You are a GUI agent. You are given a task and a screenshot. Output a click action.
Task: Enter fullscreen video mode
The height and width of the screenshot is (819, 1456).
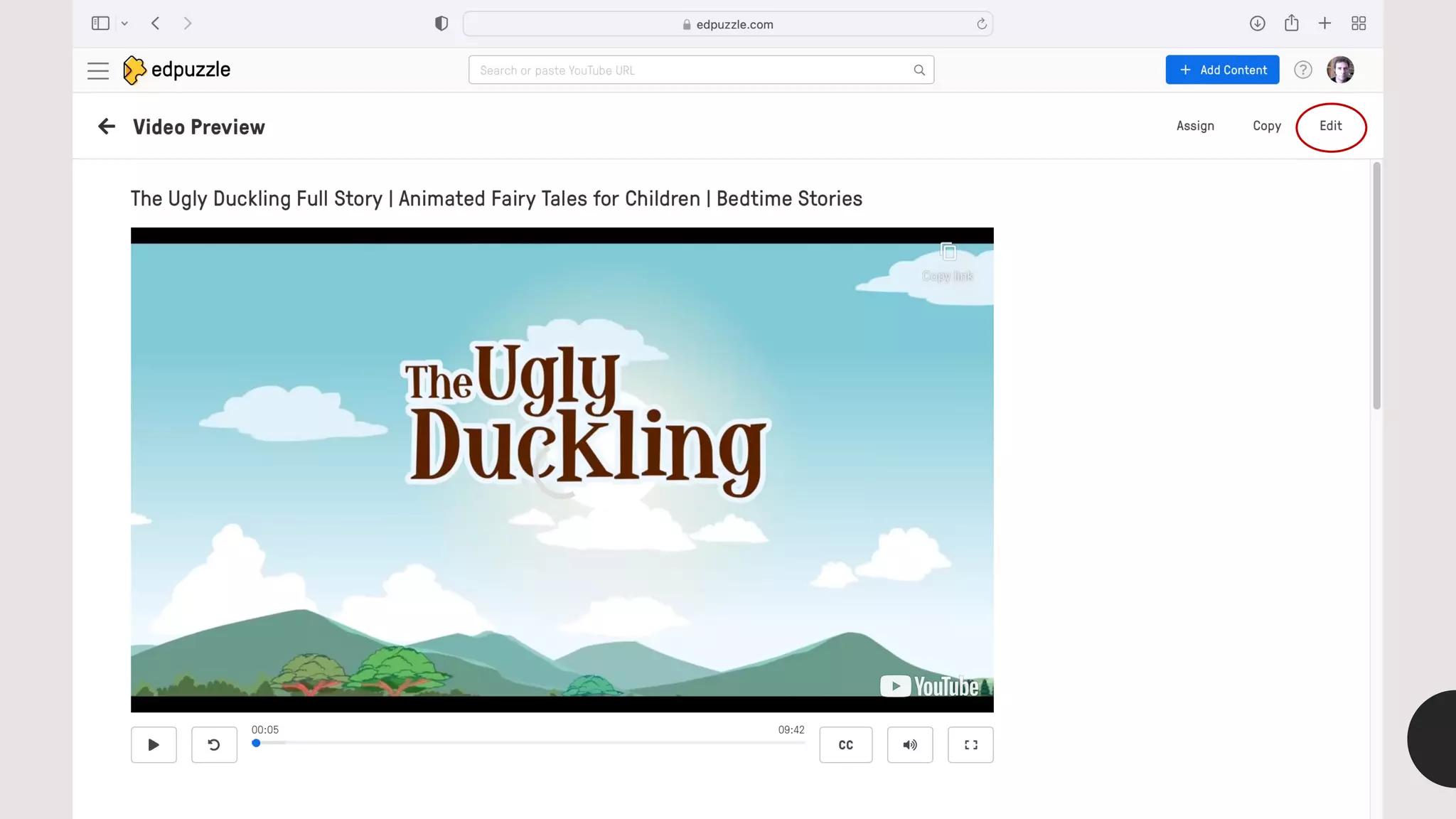coord(970,744)
